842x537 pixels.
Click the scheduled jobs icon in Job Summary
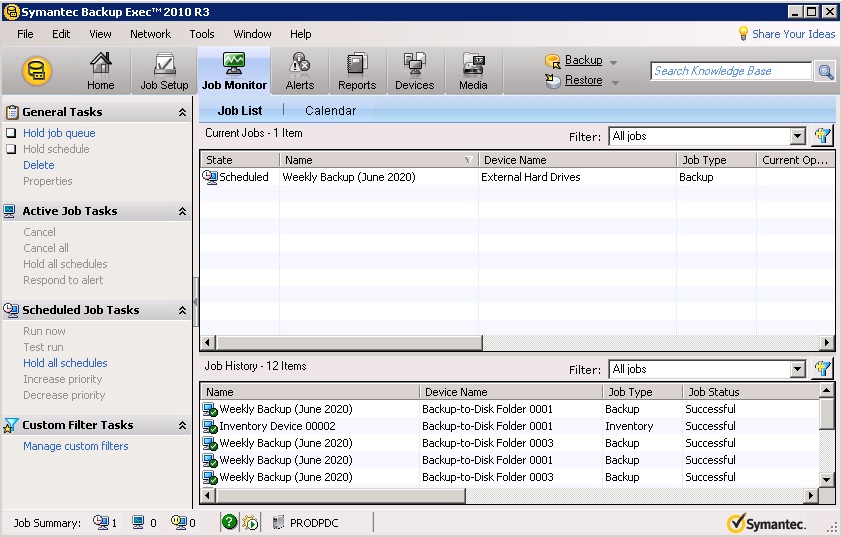pyautogui.click(x=100, y=522)
